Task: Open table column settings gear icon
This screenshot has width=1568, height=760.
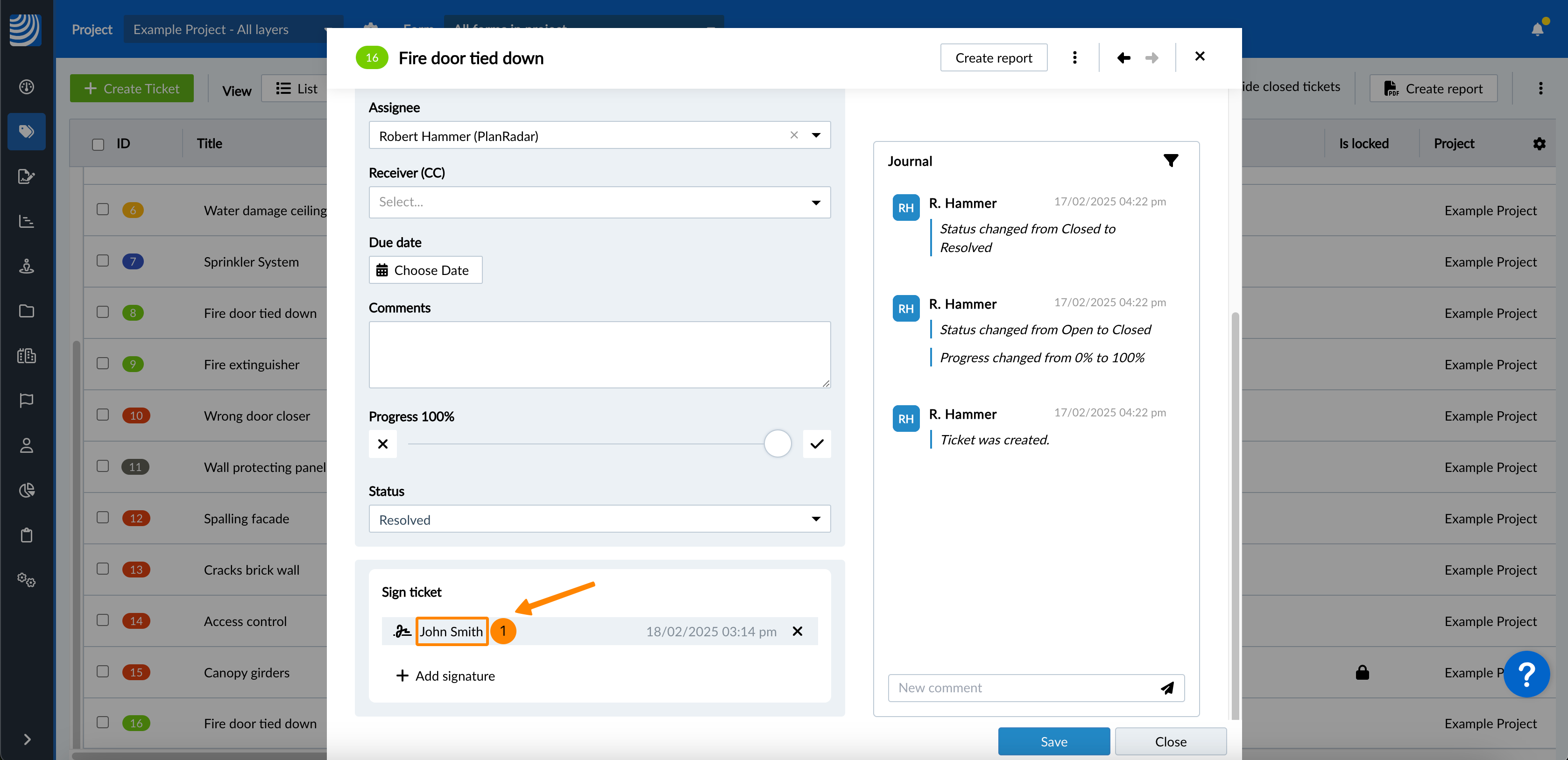Action: pos(1539,144)
